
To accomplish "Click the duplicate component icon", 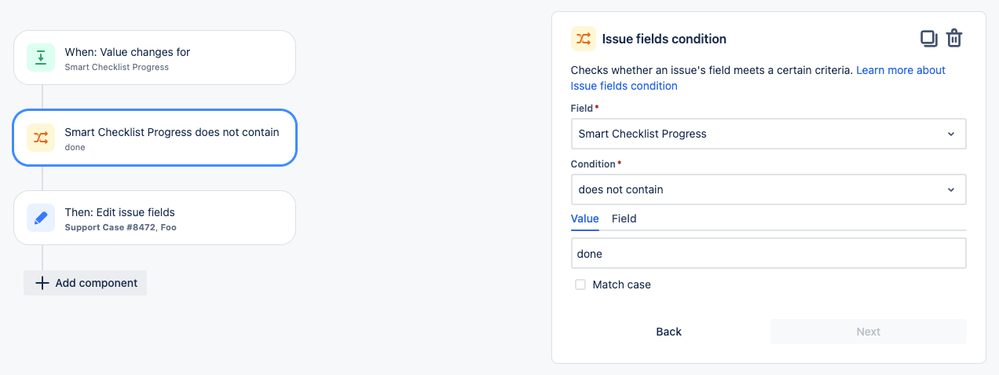I will [x=929, y=38].
